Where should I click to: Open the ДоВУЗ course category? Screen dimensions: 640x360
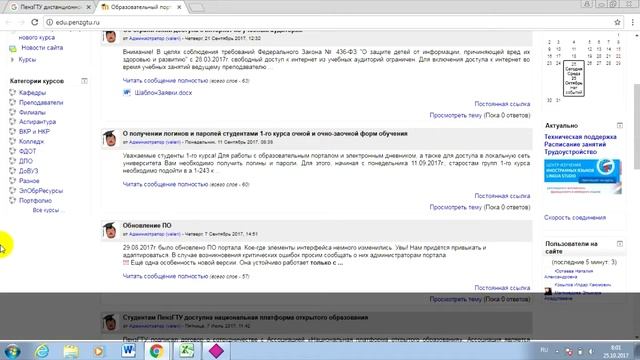click(29, 171)
